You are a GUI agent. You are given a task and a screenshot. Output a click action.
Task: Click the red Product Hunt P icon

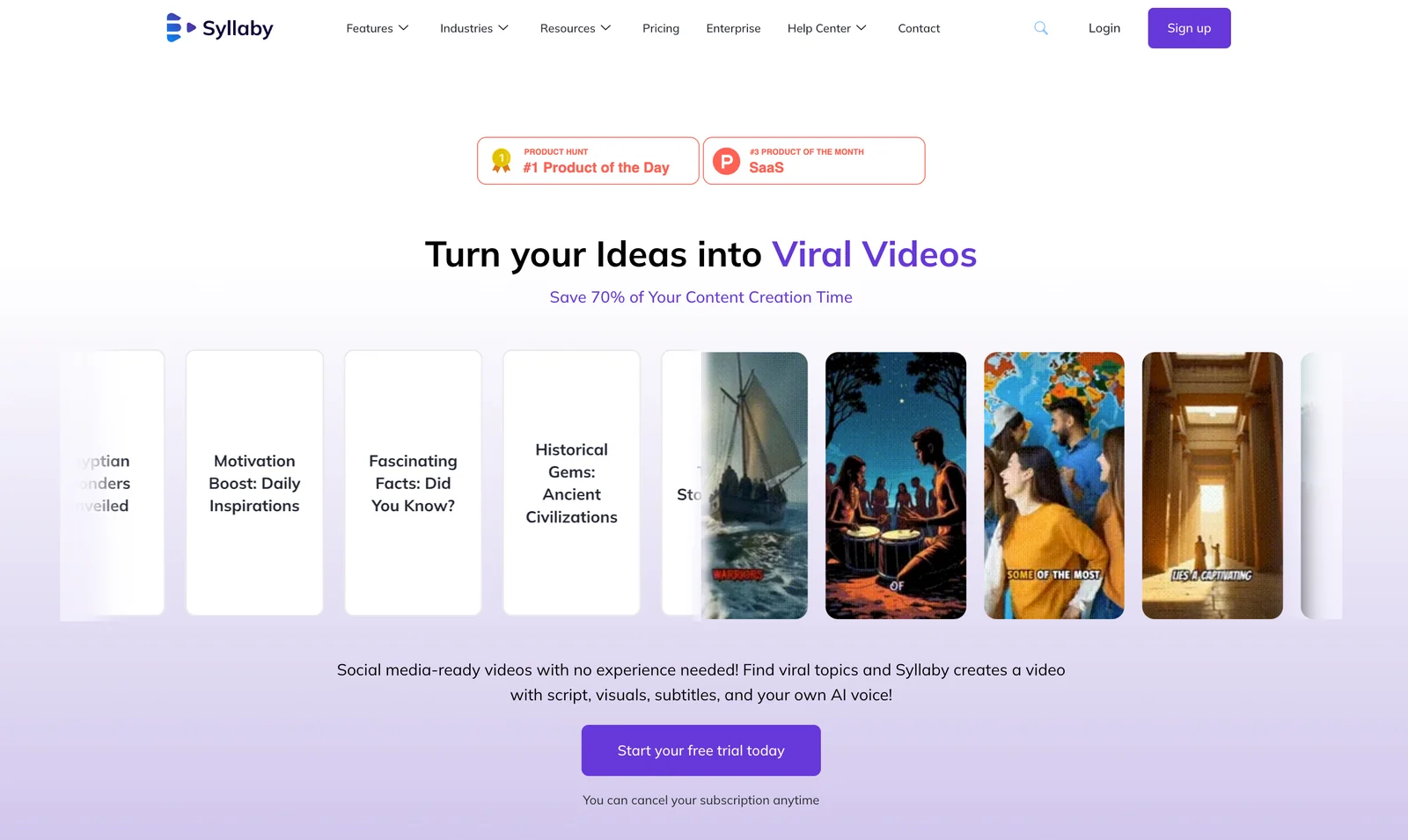click(x=726, y=161)
